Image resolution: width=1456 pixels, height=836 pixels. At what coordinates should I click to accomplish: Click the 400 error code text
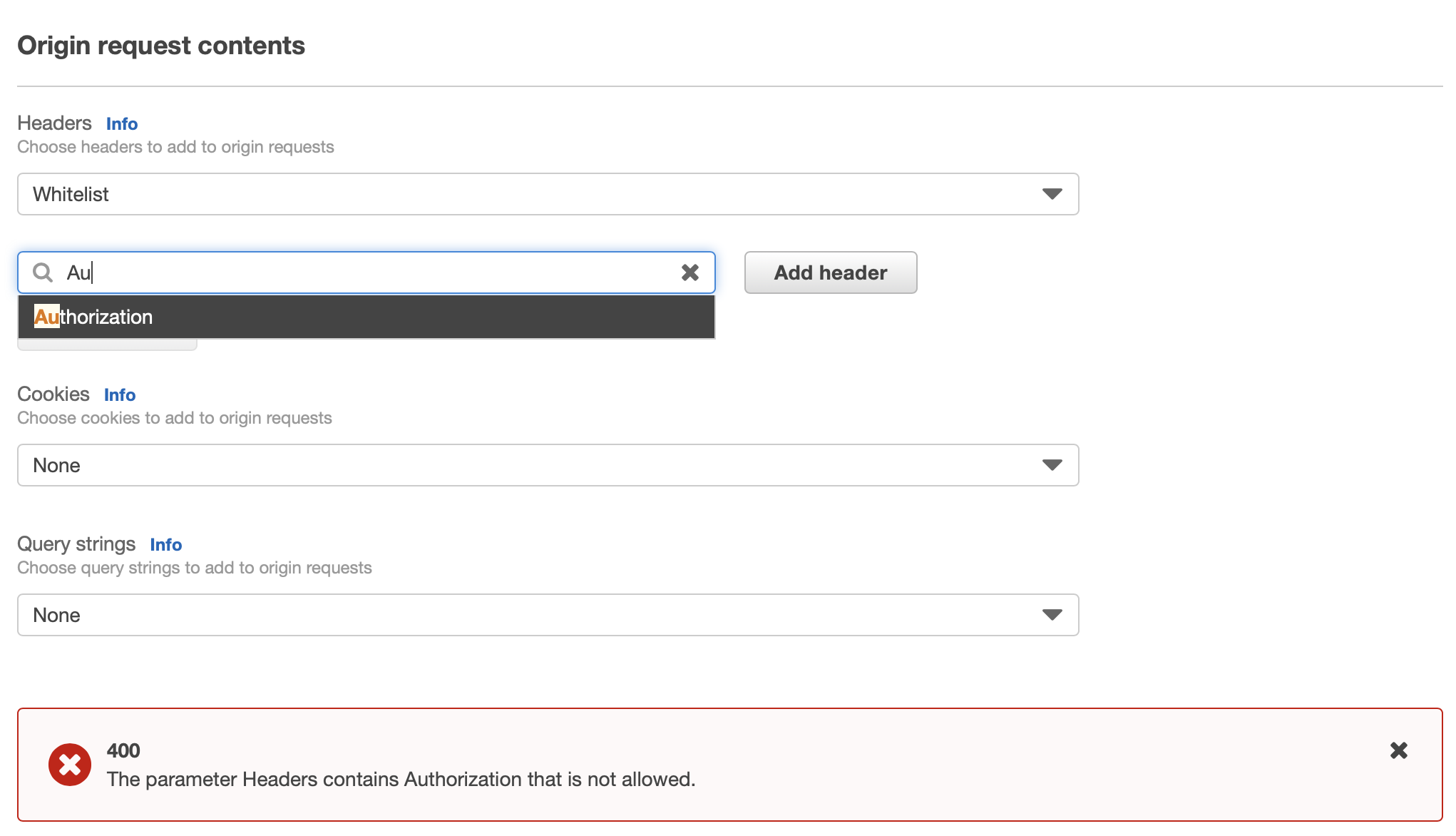click(123, 750)
